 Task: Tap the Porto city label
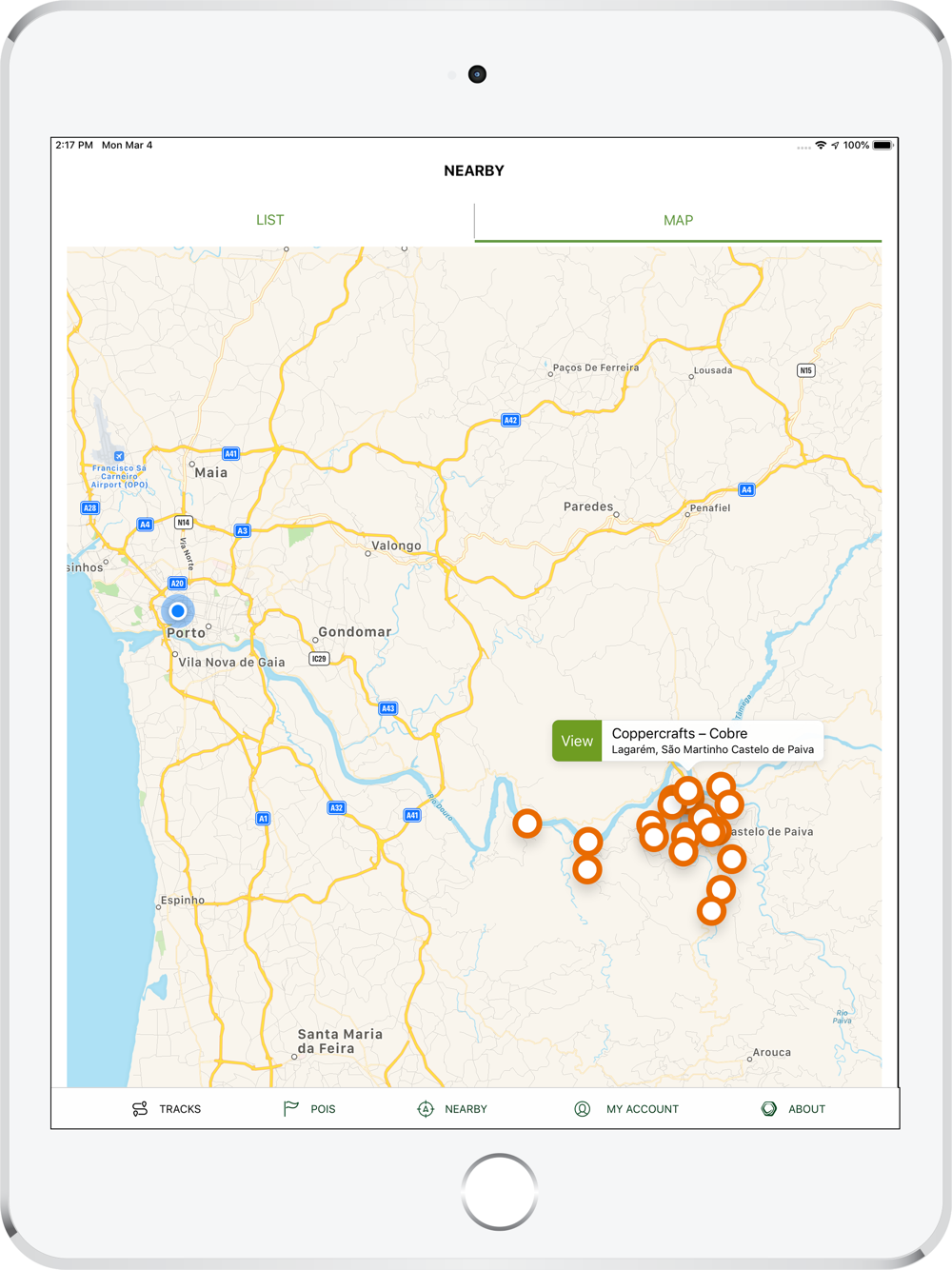(x=186, y=633)
